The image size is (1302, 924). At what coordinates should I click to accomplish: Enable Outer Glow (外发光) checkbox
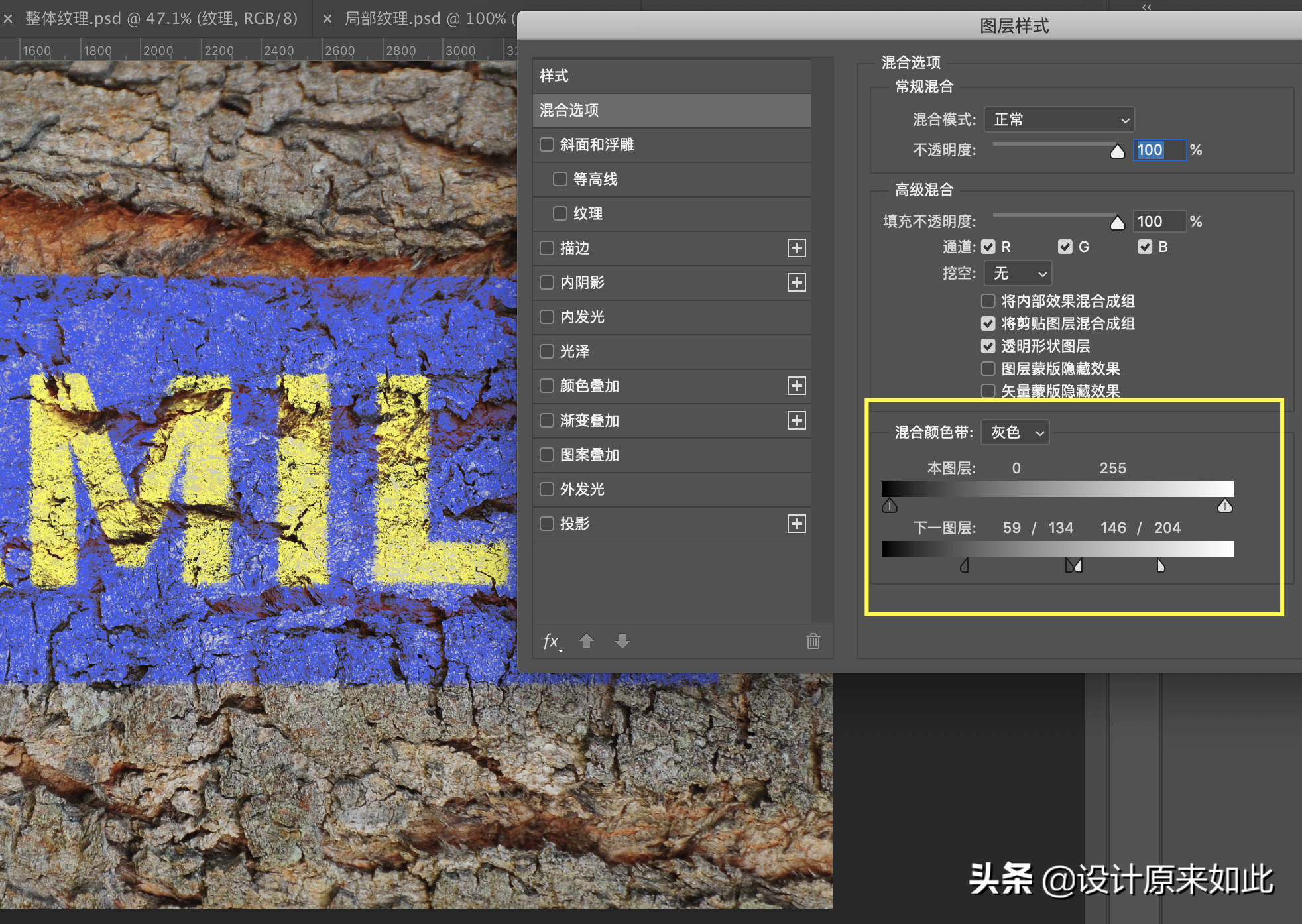coord(547,489)
